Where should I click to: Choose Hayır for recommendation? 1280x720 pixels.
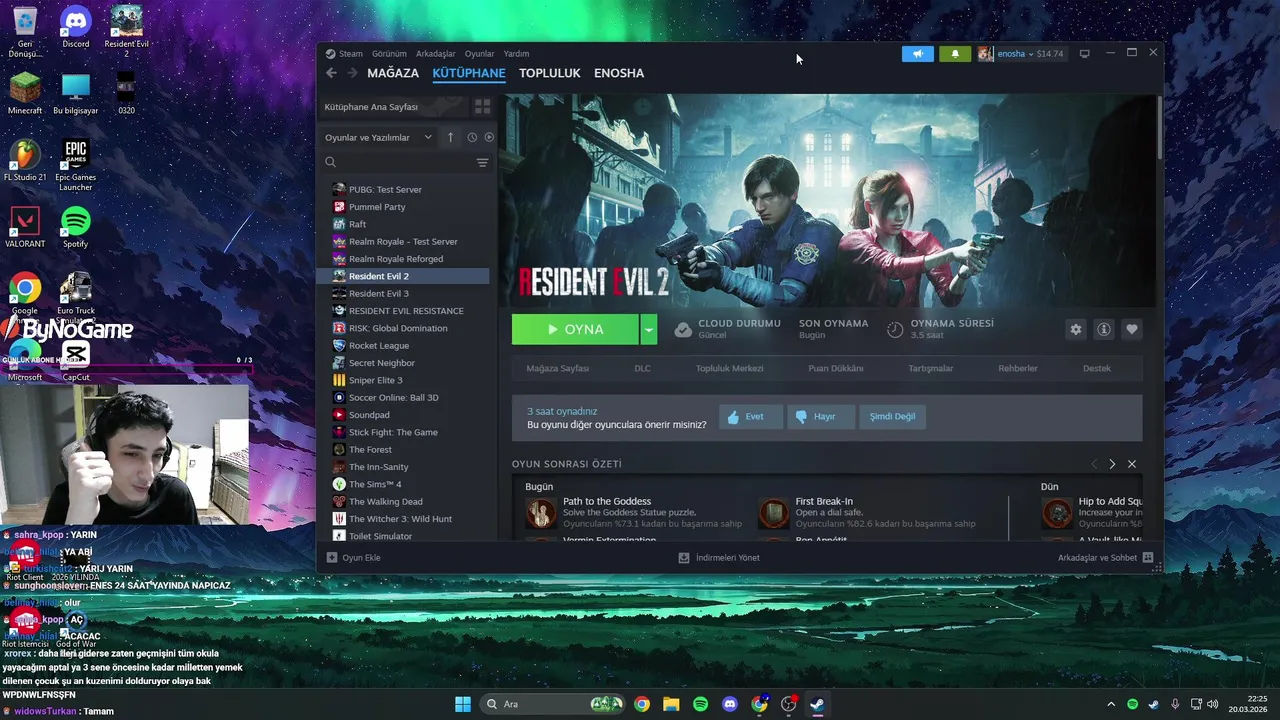(820, 417)
